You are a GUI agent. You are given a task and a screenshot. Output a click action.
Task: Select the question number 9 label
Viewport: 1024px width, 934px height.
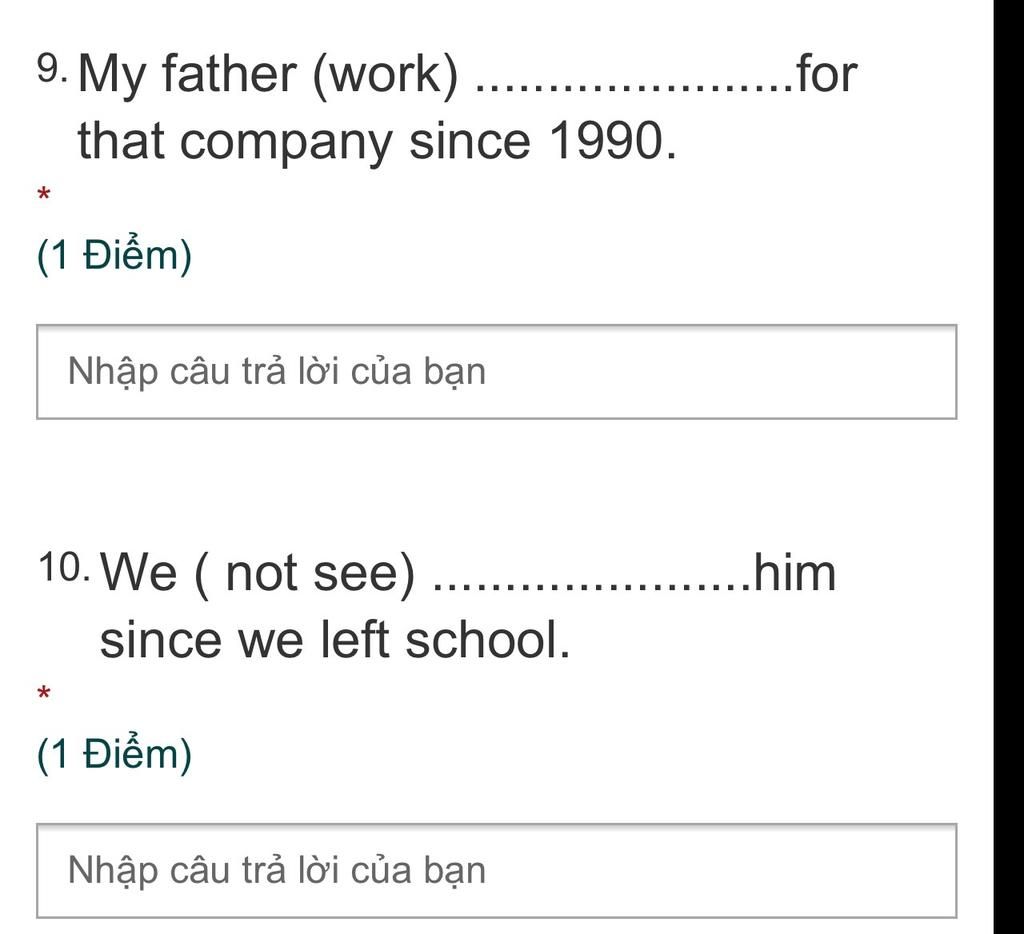(x=52, y=68)
